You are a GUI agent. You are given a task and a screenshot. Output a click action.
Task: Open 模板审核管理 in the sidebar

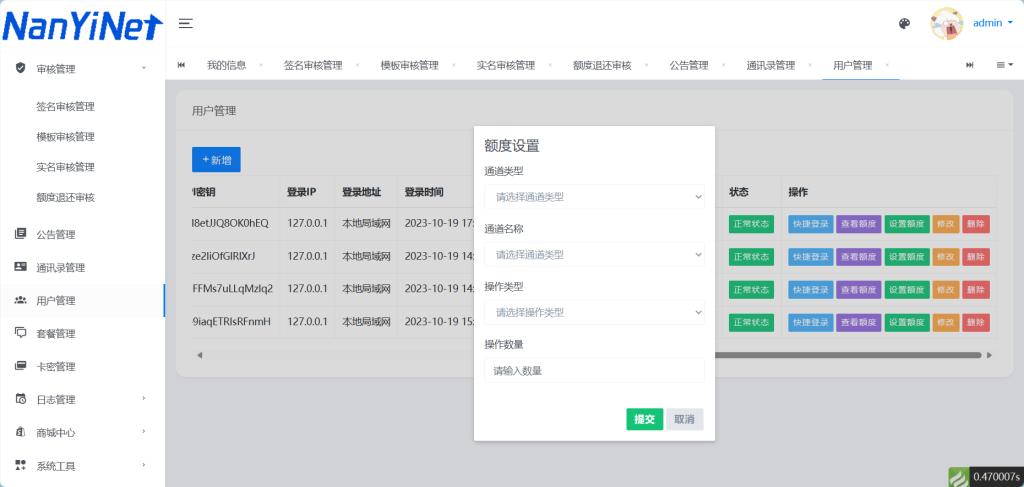(x=65, y=137)
